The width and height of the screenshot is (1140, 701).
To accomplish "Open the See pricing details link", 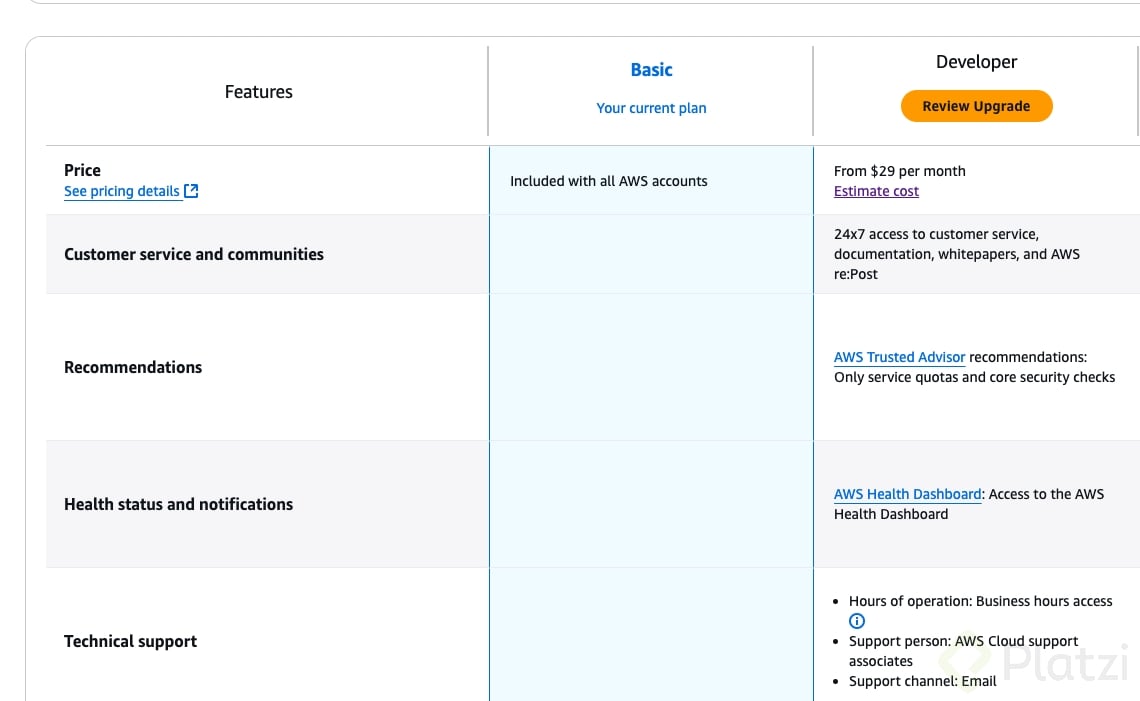I will [122, 191].
